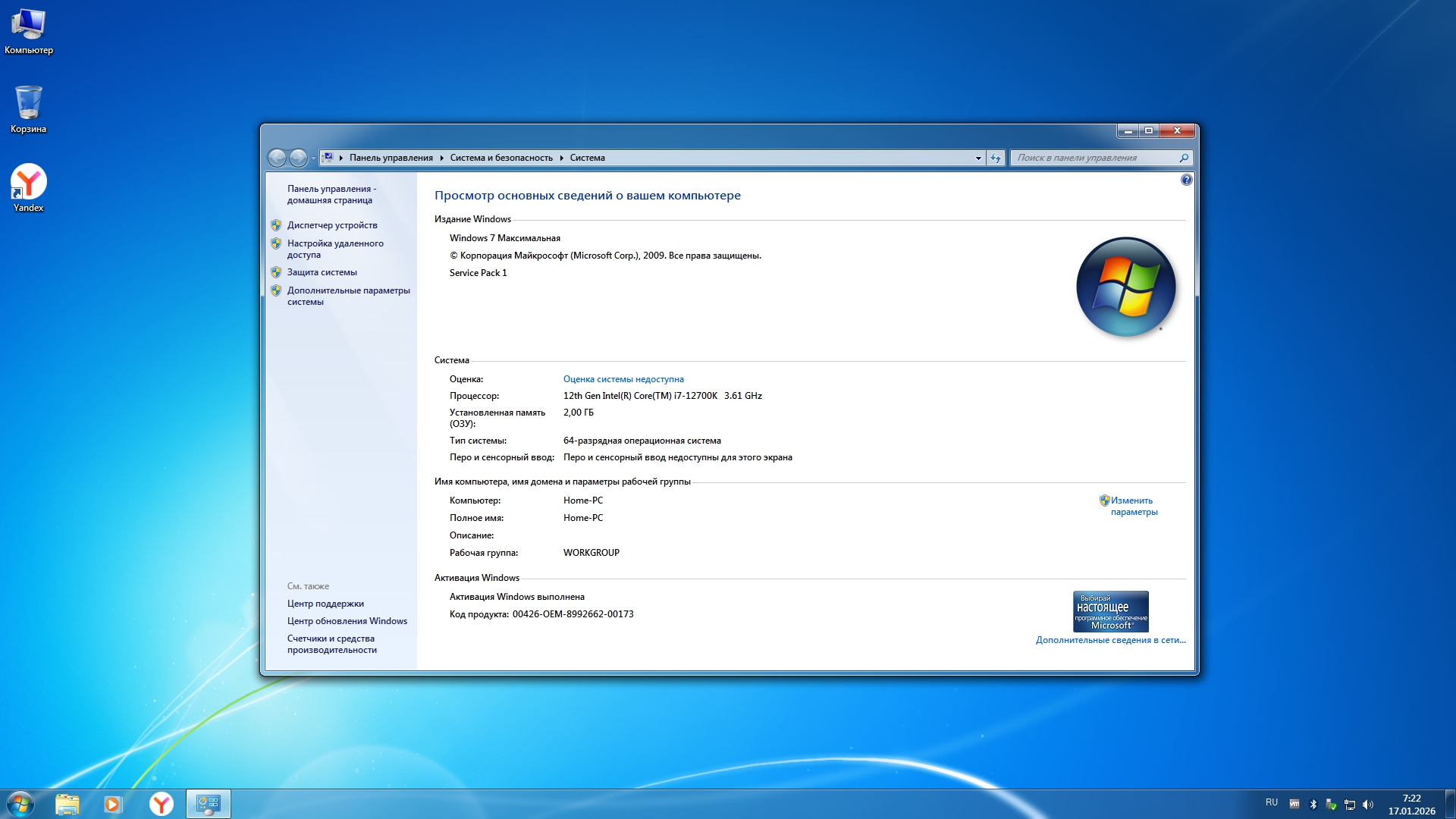Open the Windows Start orb
Screen dimensions: 1456x819
[20, 804]
